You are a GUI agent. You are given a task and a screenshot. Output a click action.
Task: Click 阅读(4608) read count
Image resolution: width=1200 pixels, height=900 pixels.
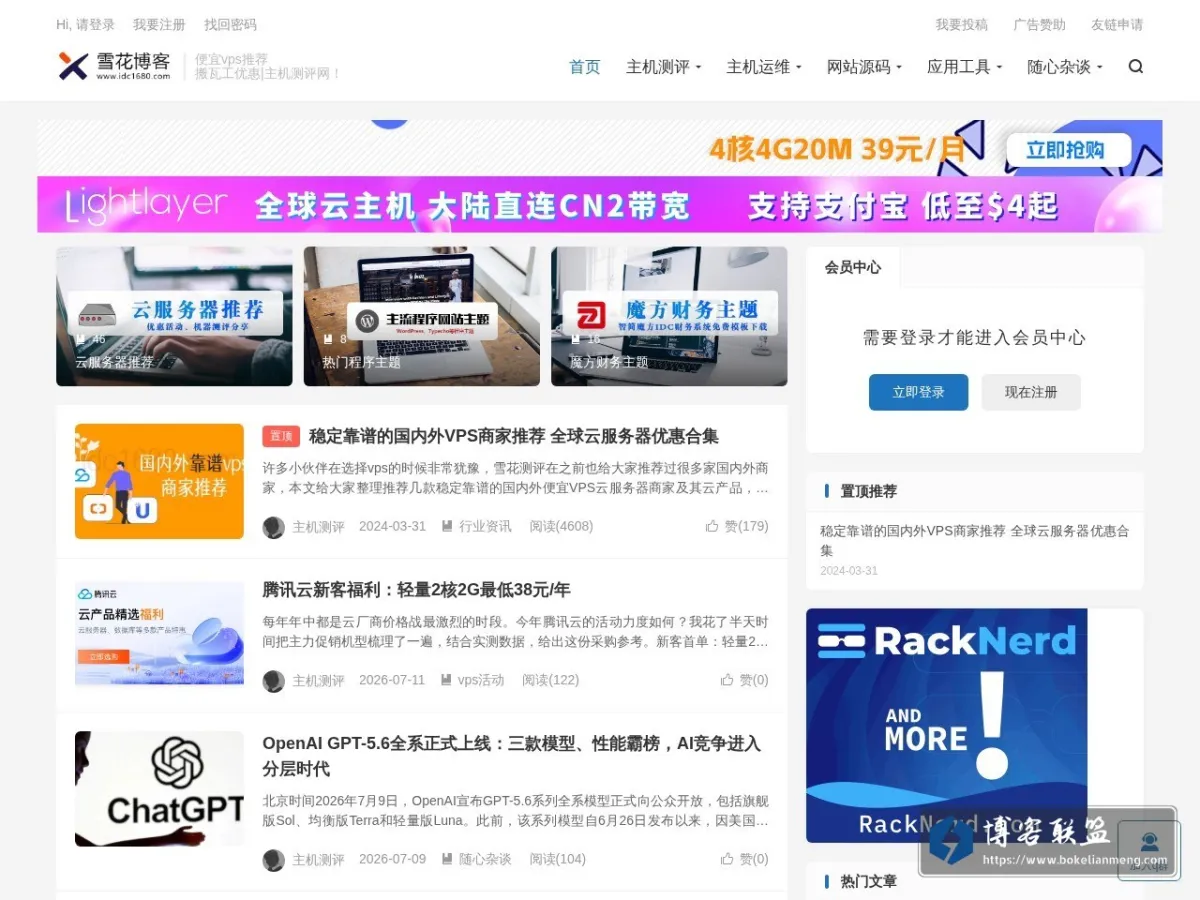click(x=561, y=526)
